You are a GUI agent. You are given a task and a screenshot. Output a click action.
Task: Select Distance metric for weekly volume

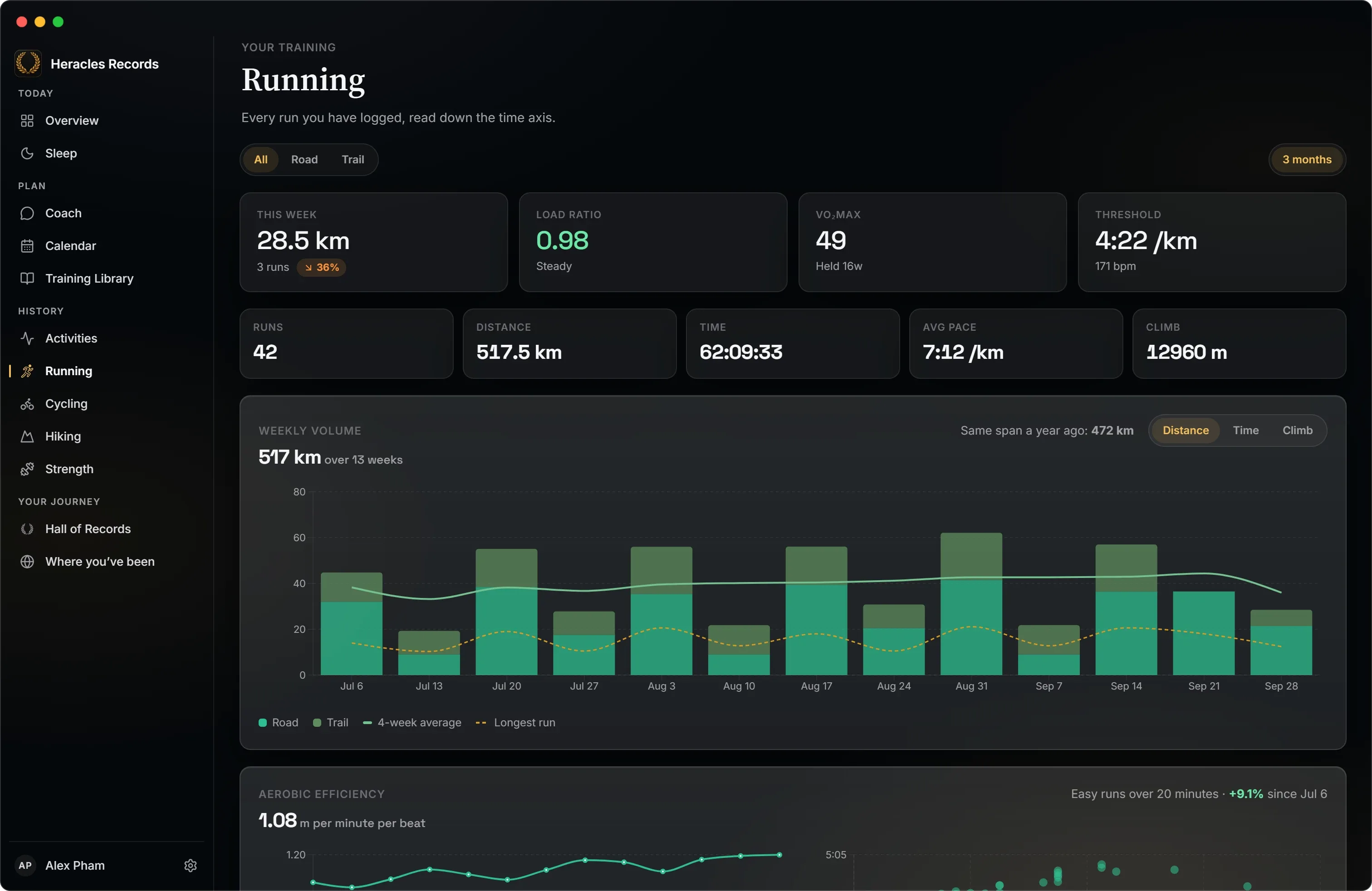pos(1185,431)
